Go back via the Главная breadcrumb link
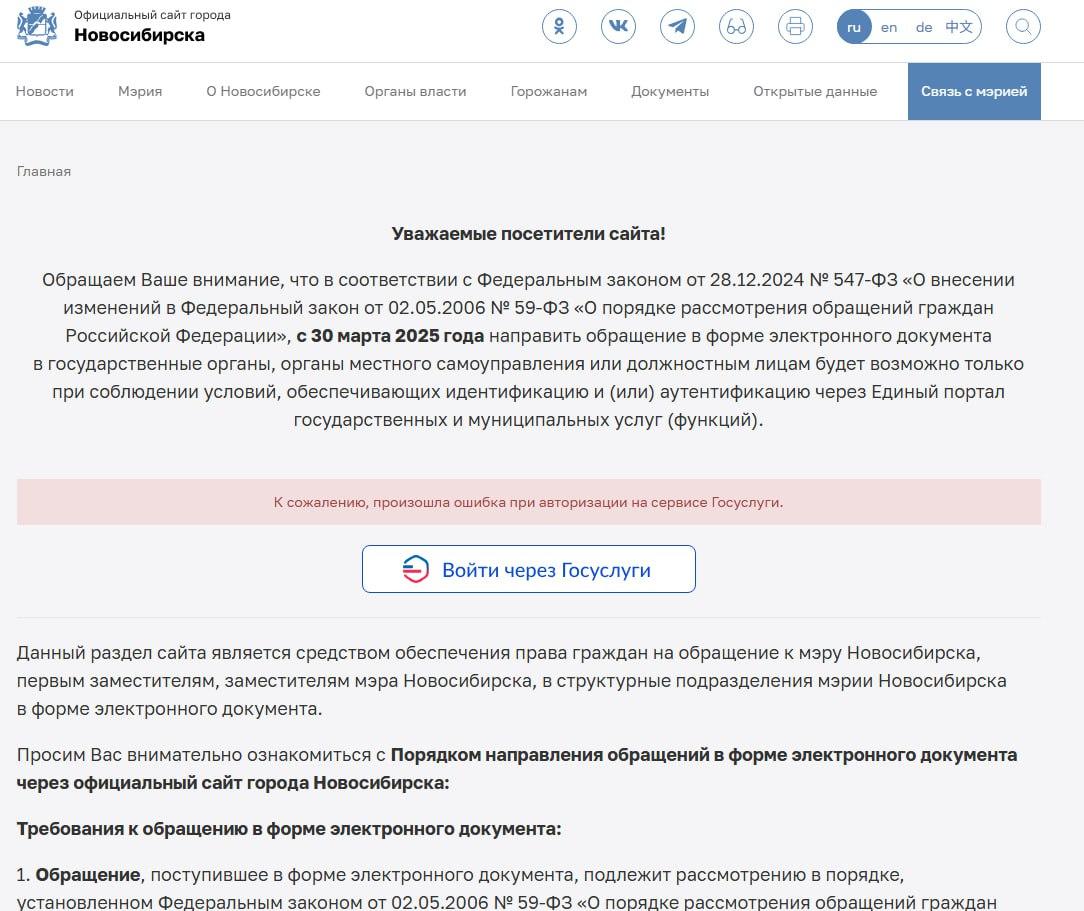The height and width of the screenshot is (911, 1084). click(43, 171)
